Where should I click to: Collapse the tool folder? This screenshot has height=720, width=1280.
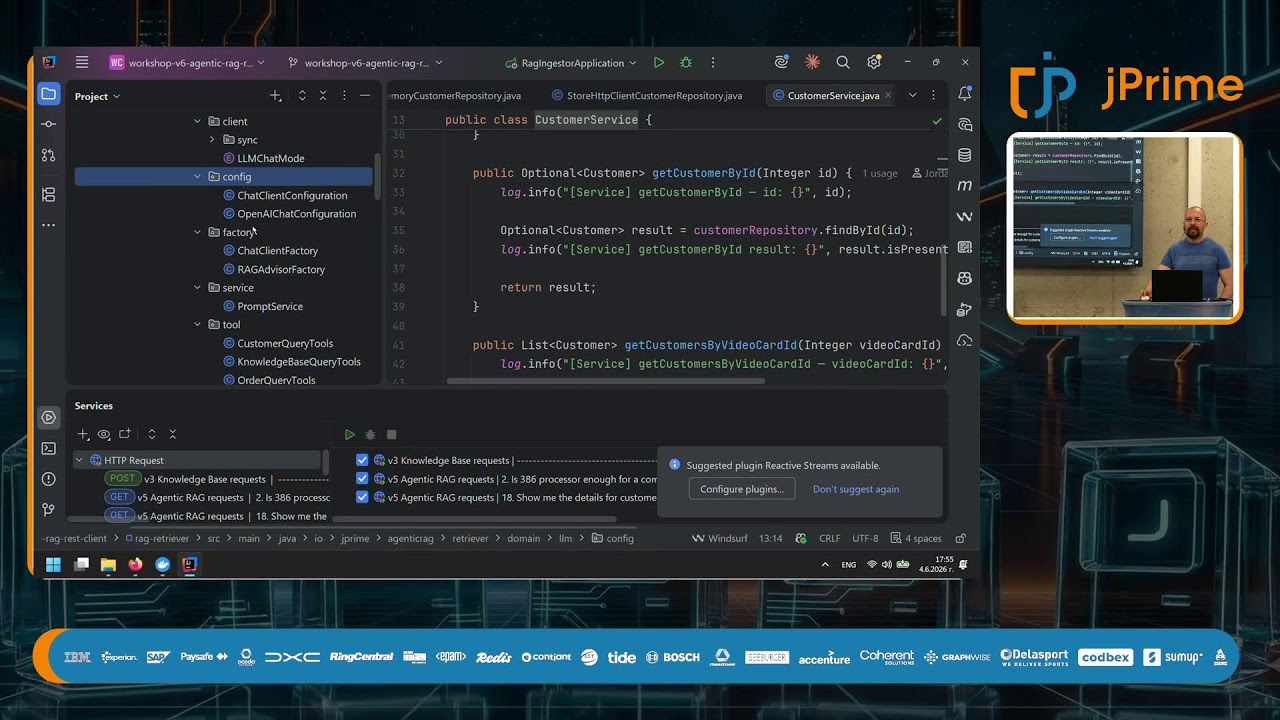pyautogui.click(x=197, y=325)
